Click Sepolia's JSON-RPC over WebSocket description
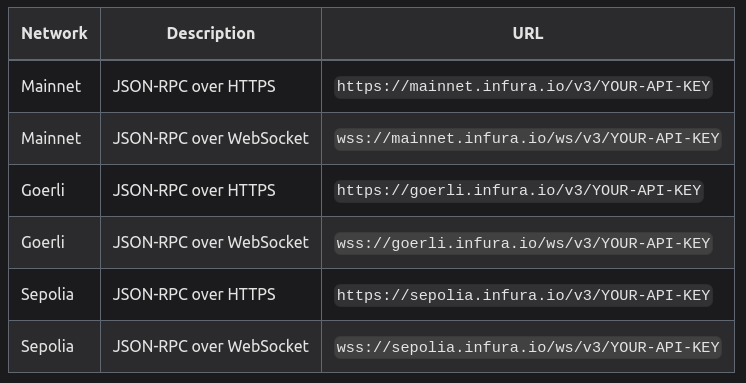This screenshot has width=746, height=383. 211,347
